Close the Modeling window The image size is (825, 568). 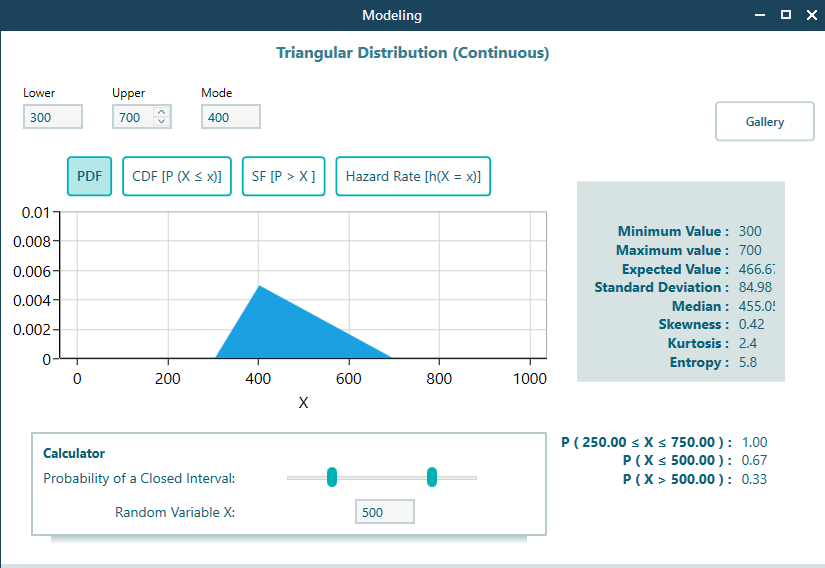tap(810, 15)
